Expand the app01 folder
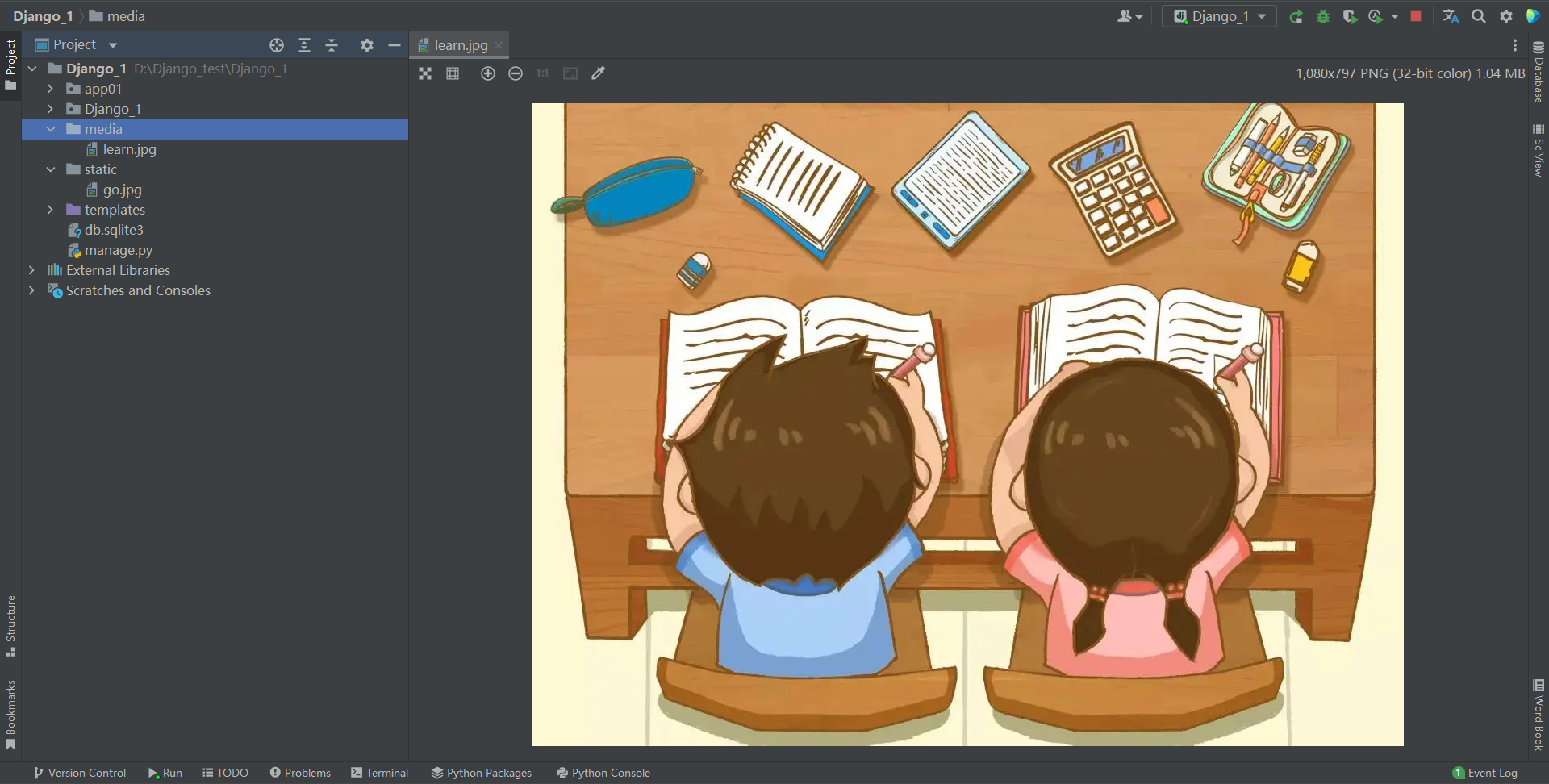1549x784 pixels. pyautogui.click(x=50, y=89)
